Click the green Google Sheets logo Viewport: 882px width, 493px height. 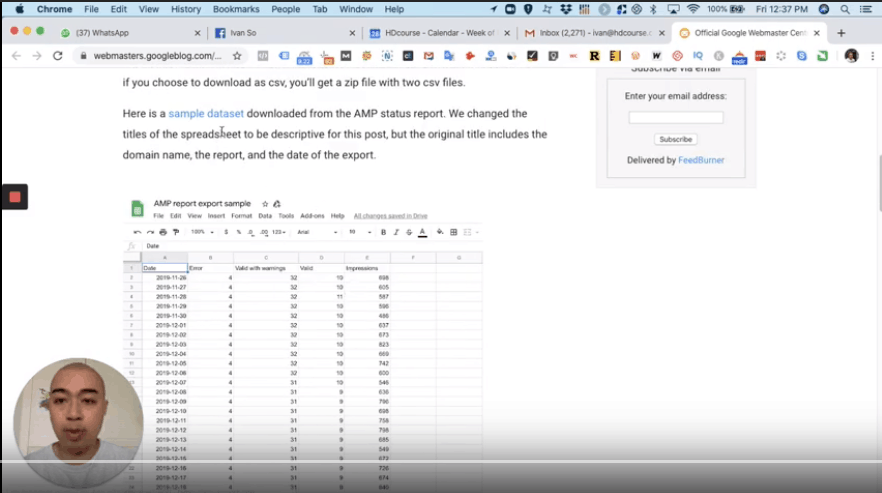(138, 208)
